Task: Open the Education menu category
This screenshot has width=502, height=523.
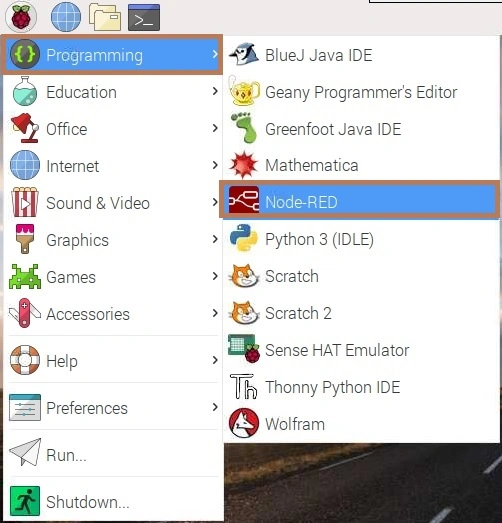Action: click(112, 91)
